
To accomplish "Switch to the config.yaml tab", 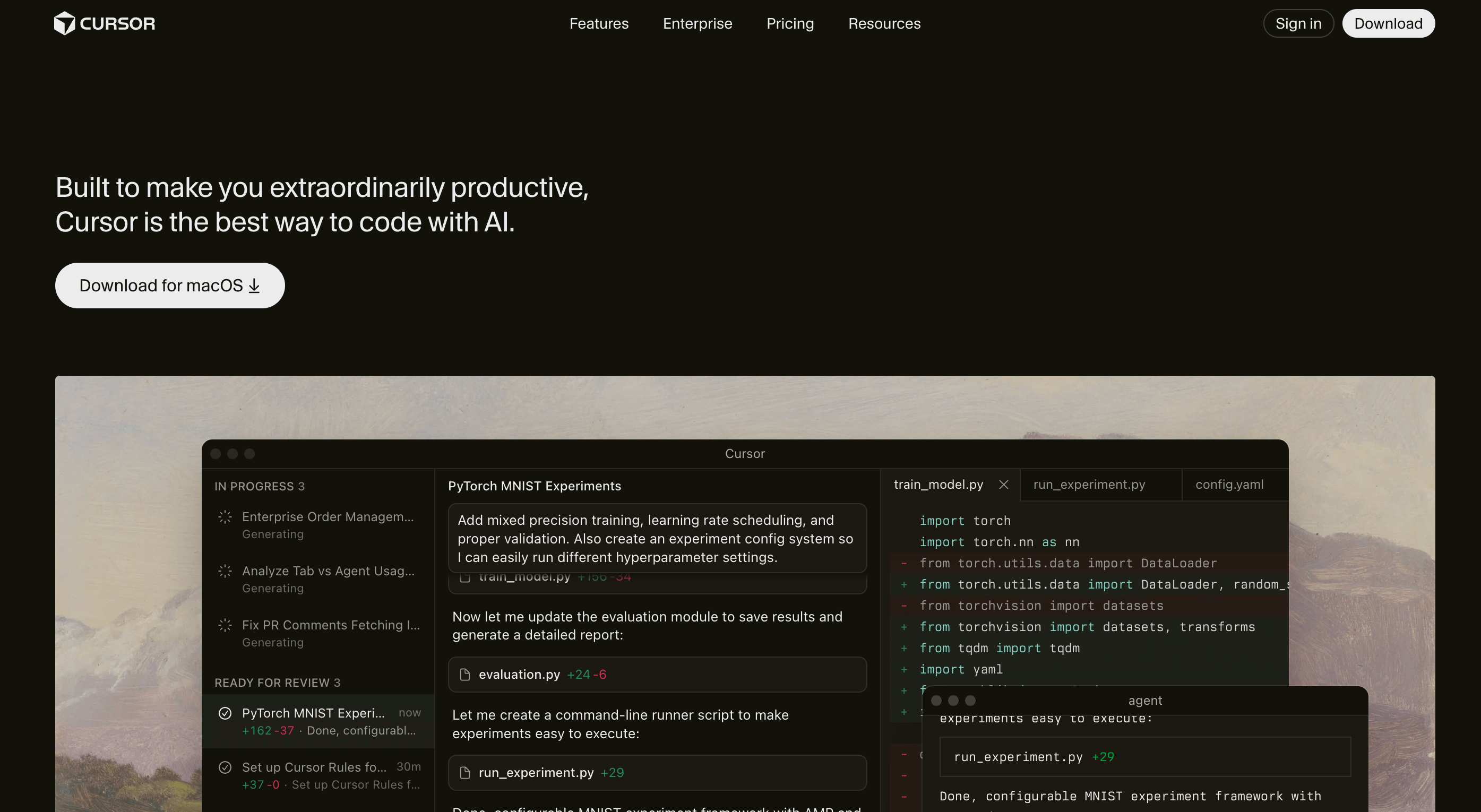I will click(x=1229, y=485).
